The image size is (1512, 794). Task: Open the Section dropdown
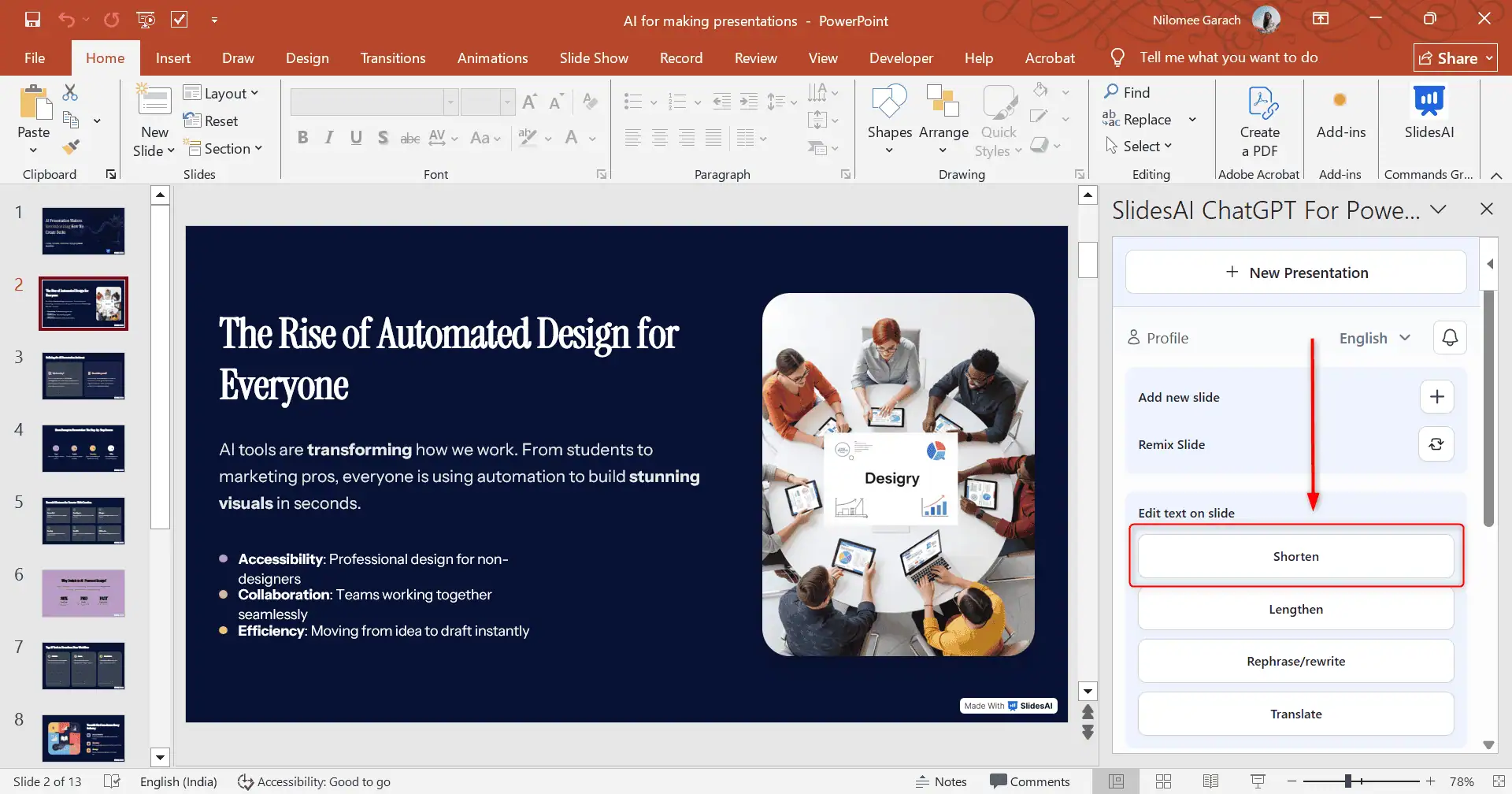(223, 148)
